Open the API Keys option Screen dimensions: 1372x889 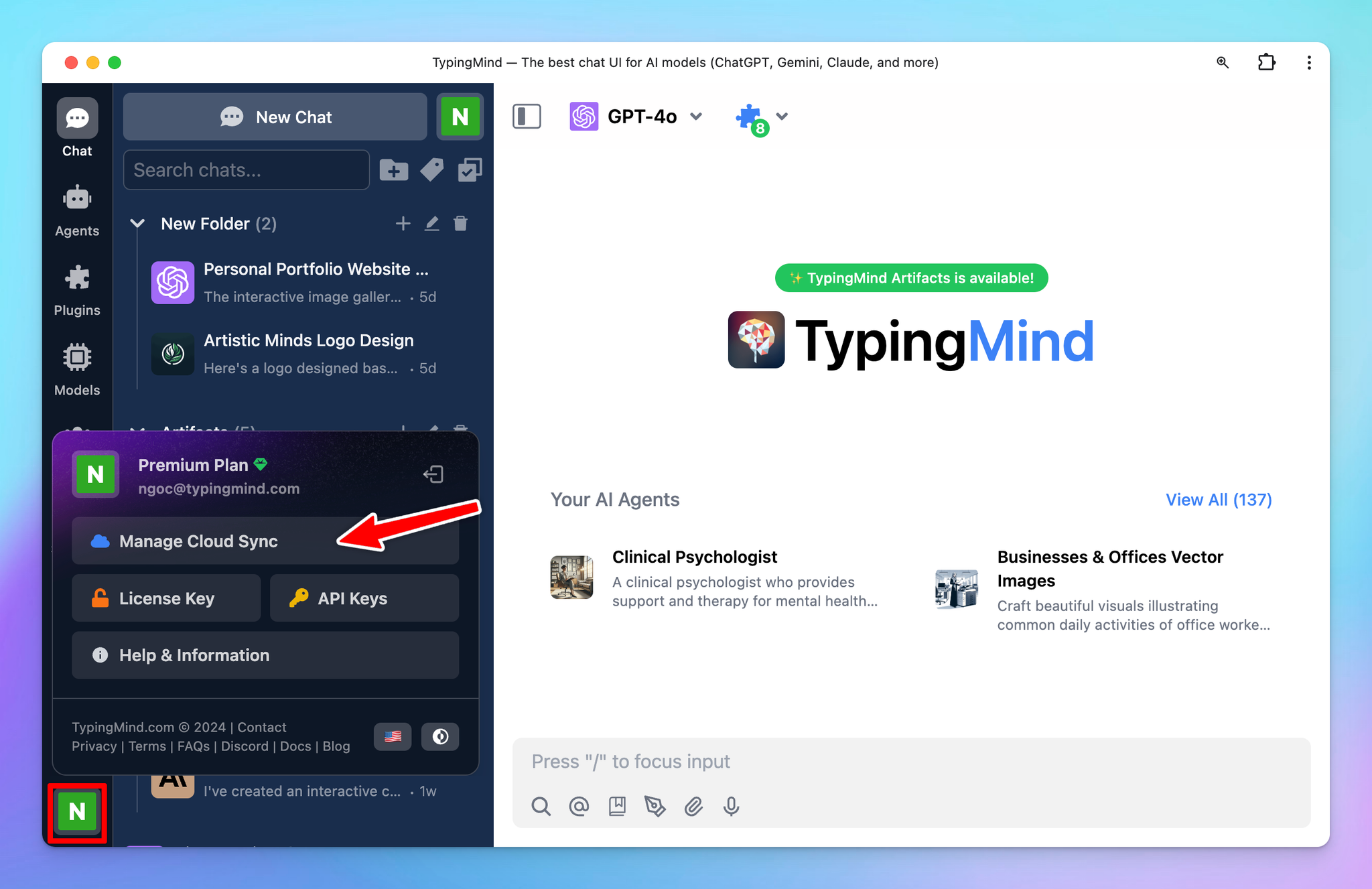tap(364, 598)
